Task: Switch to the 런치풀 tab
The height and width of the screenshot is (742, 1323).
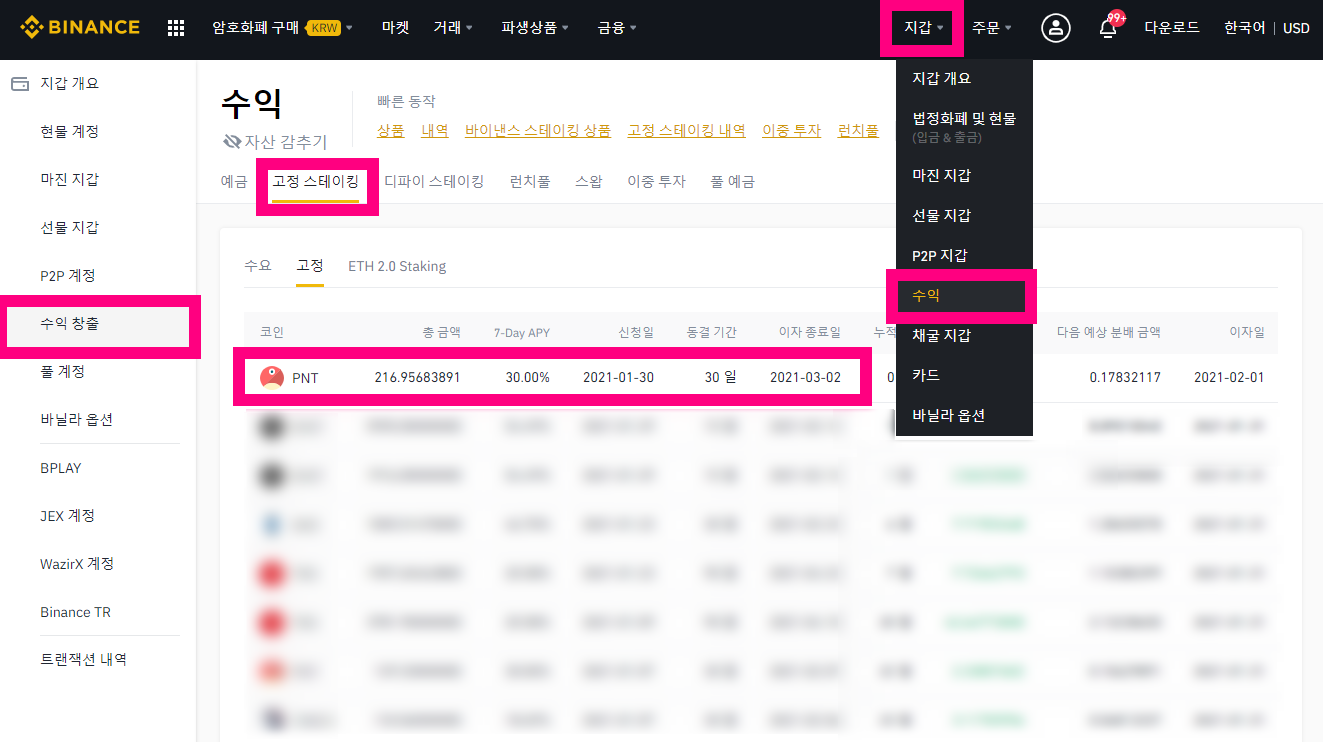Action: point(530,182)
